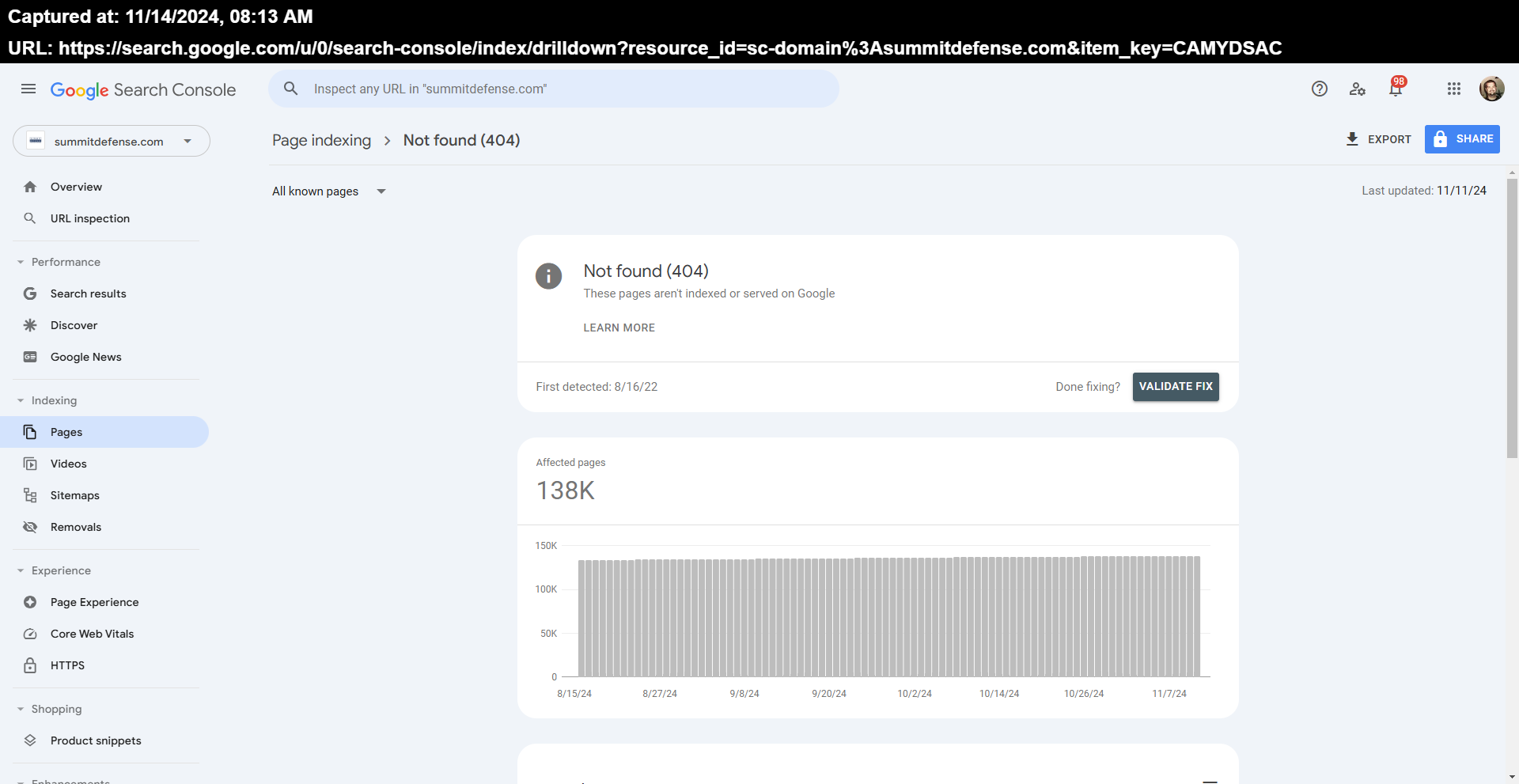Open the Discover report
The height and width of the screenshot is (784, 1519).
[x=104, y=325]
